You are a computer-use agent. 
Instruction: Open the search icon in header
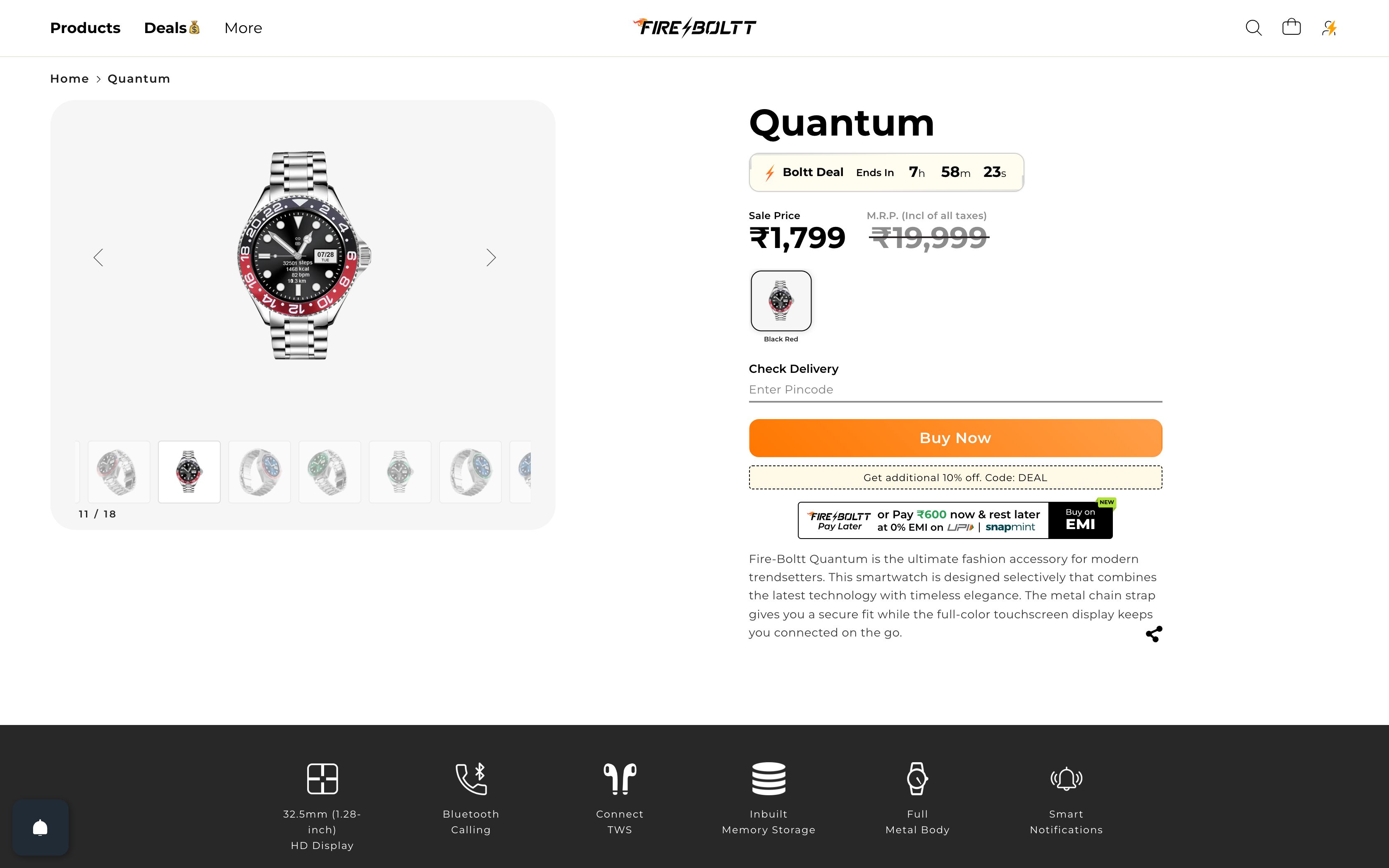(1253, 28)
